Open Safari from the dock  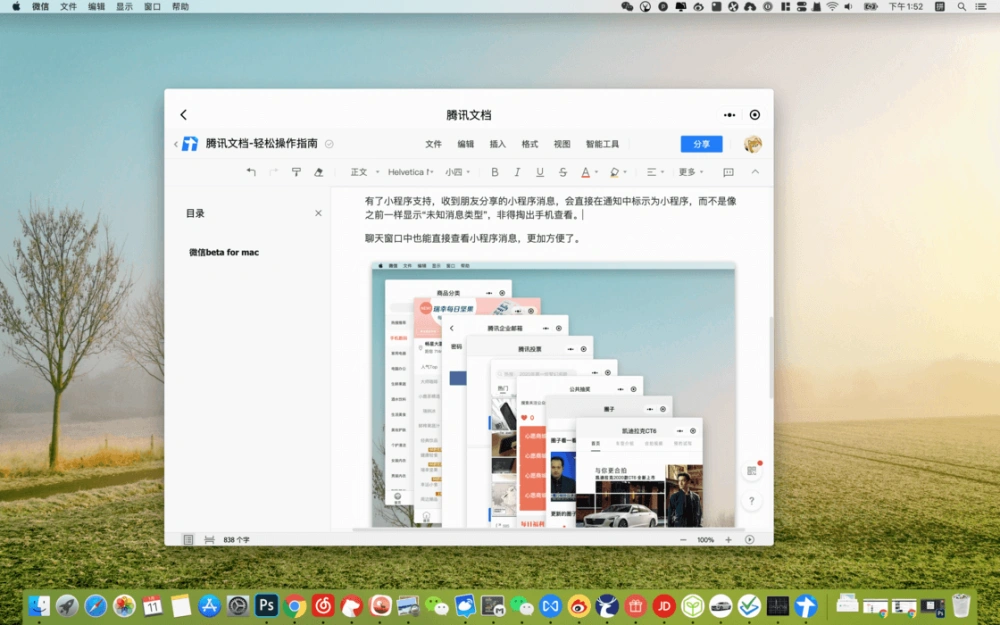click(x=96, y=605)
